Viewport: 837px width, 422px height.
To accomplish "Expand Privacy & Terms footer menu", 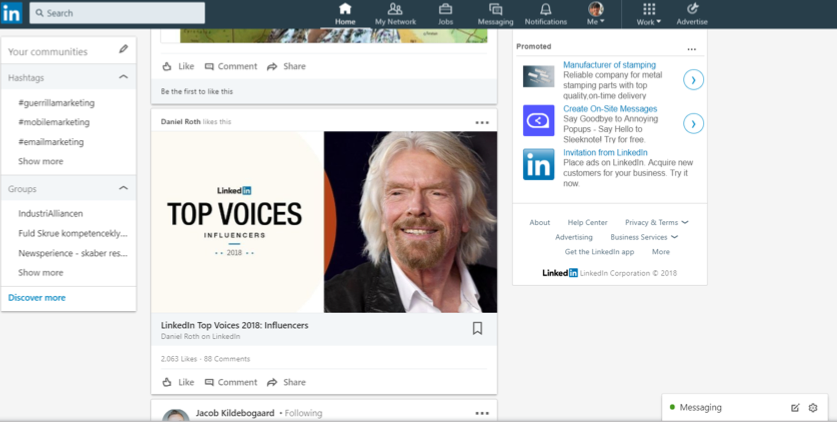I will point(657,222).
